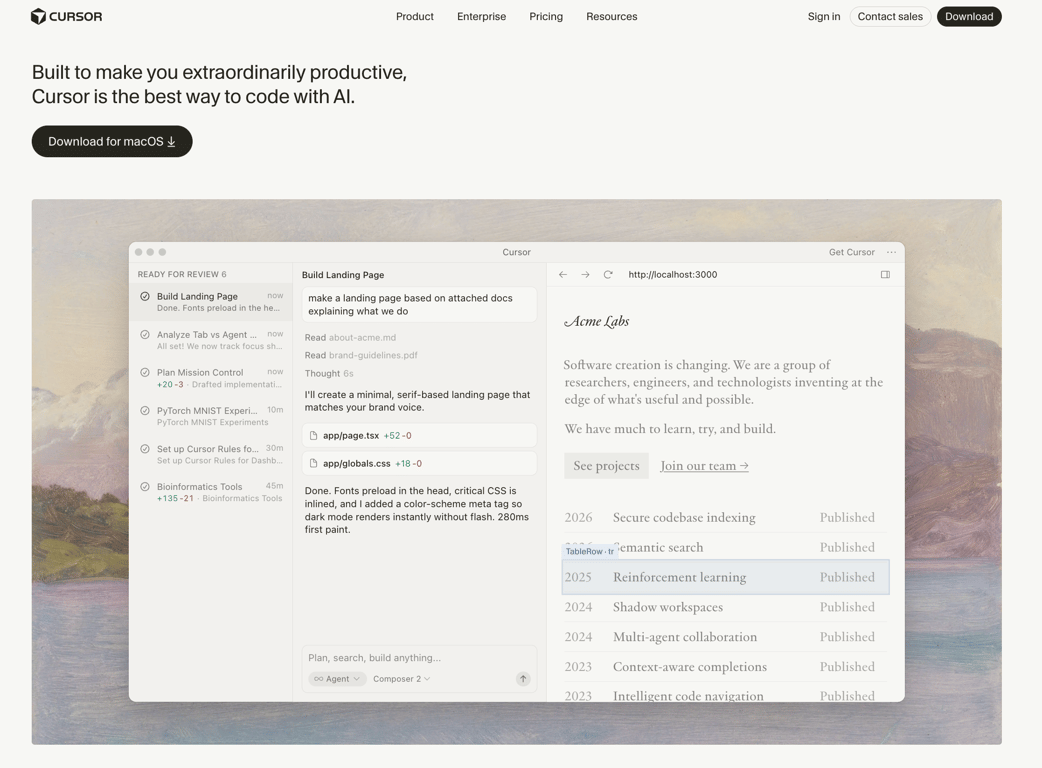Image resolution: width=1042 pixels, height=768 pixels.
Task: Click the browser back arrow
Action: point(562,273)
